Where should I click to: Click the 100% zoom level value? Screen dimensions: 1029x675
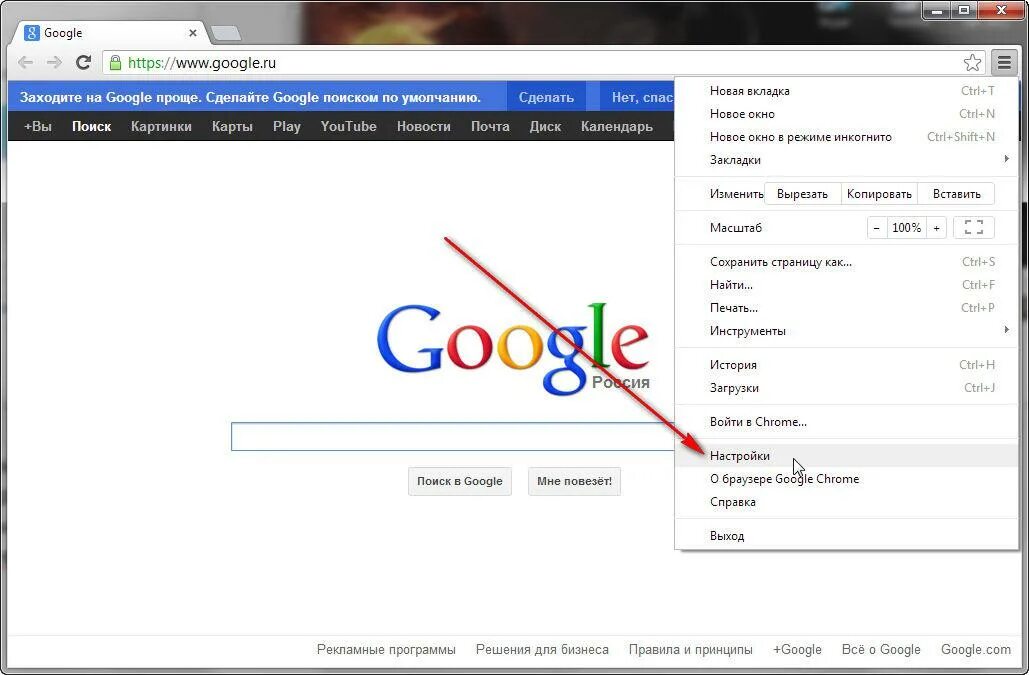(906, 228)
